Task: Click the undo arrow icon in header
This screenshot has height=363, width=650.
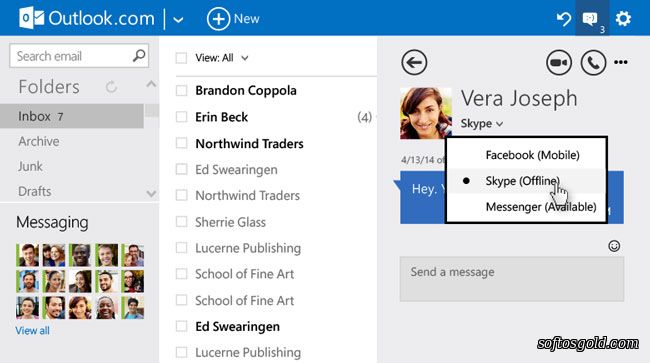Action: (564, 19)
